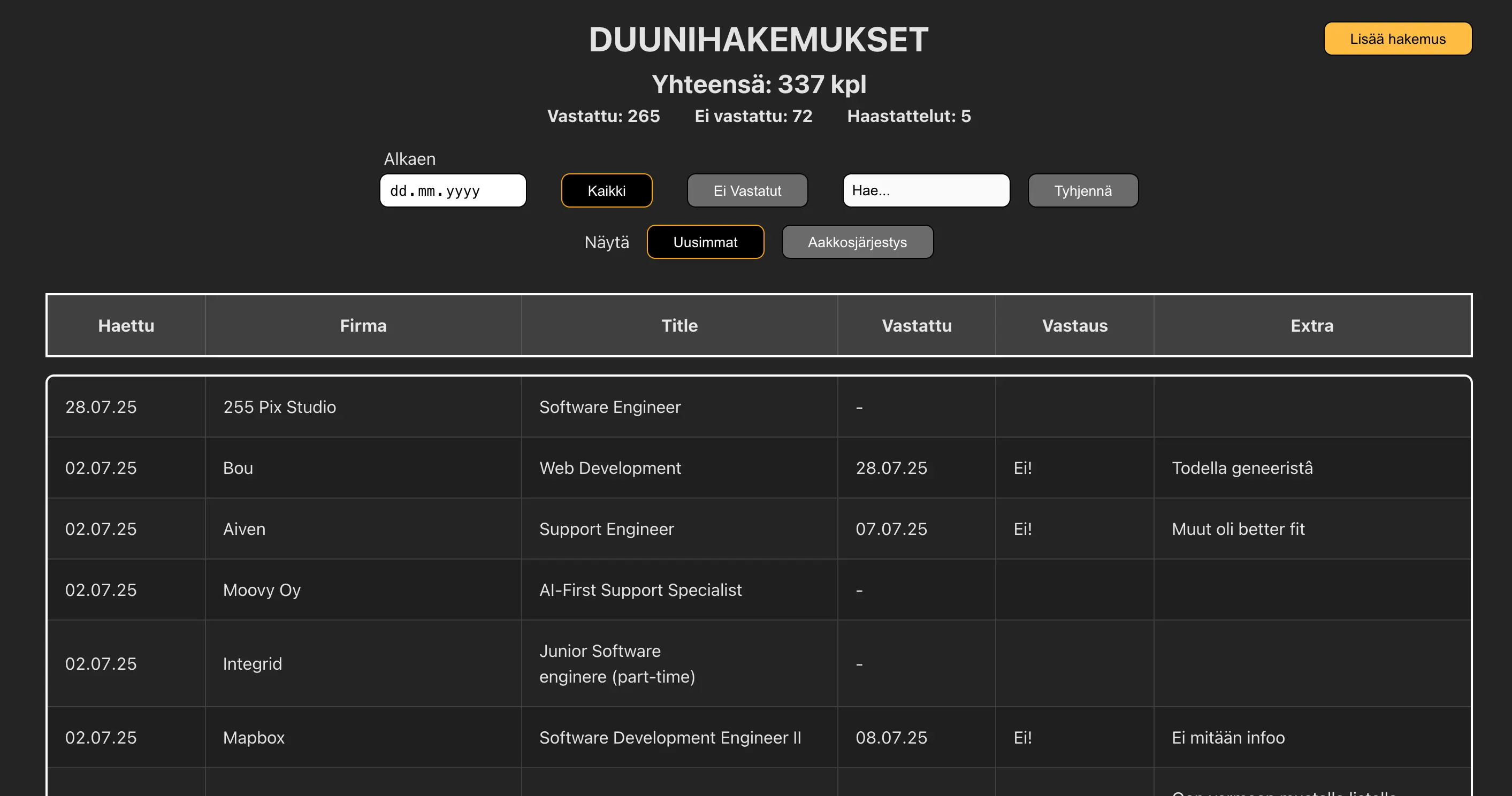
Task: Click the Vastattu column header
Action: click(x=917, y=325)
